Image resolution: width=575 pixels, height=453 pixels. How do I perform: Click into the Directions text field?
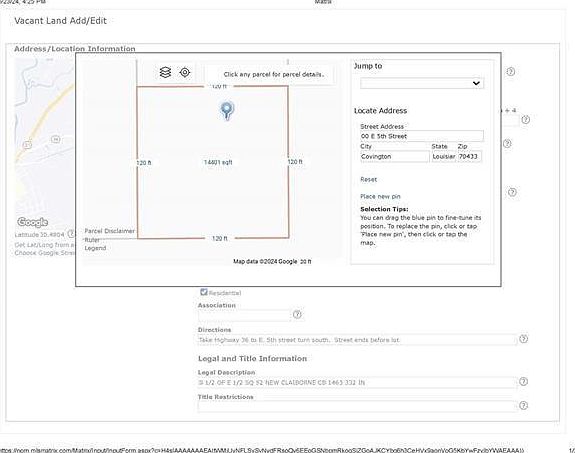tap(357, 340)
